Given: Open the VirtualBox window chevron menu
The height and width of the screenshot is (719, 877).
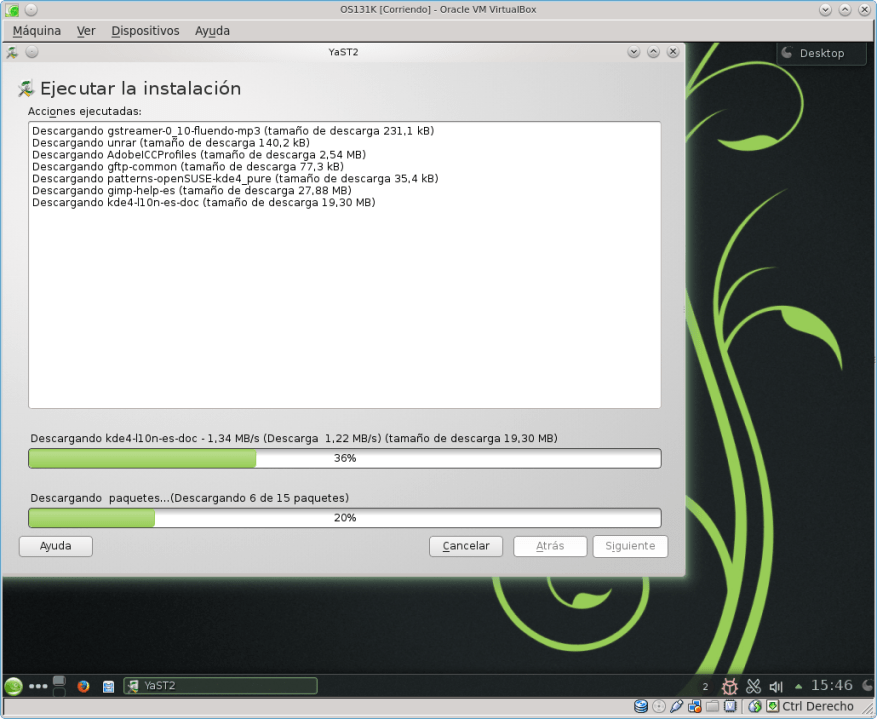Looking at the screenshot, I should pos(824,9).
